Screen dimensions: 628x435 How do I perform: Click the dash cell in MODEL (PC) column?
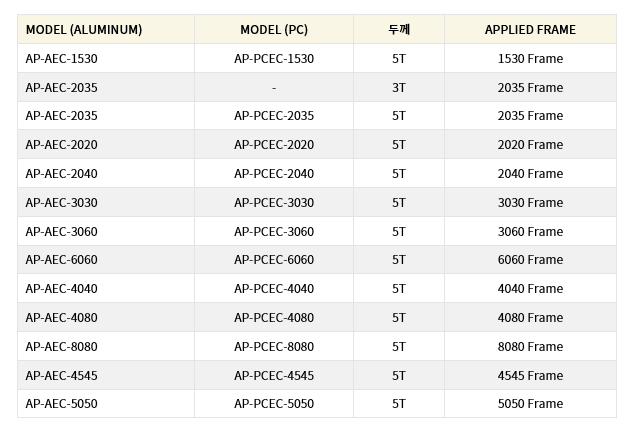tap(274, 87)
